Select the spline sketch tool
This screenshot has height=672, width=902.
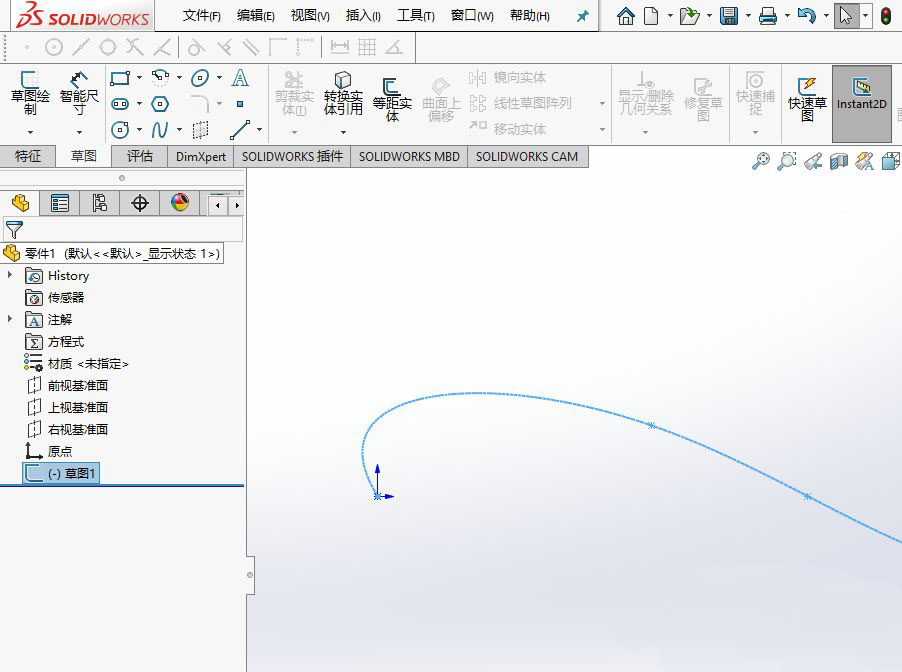click(x=160, y=129)
